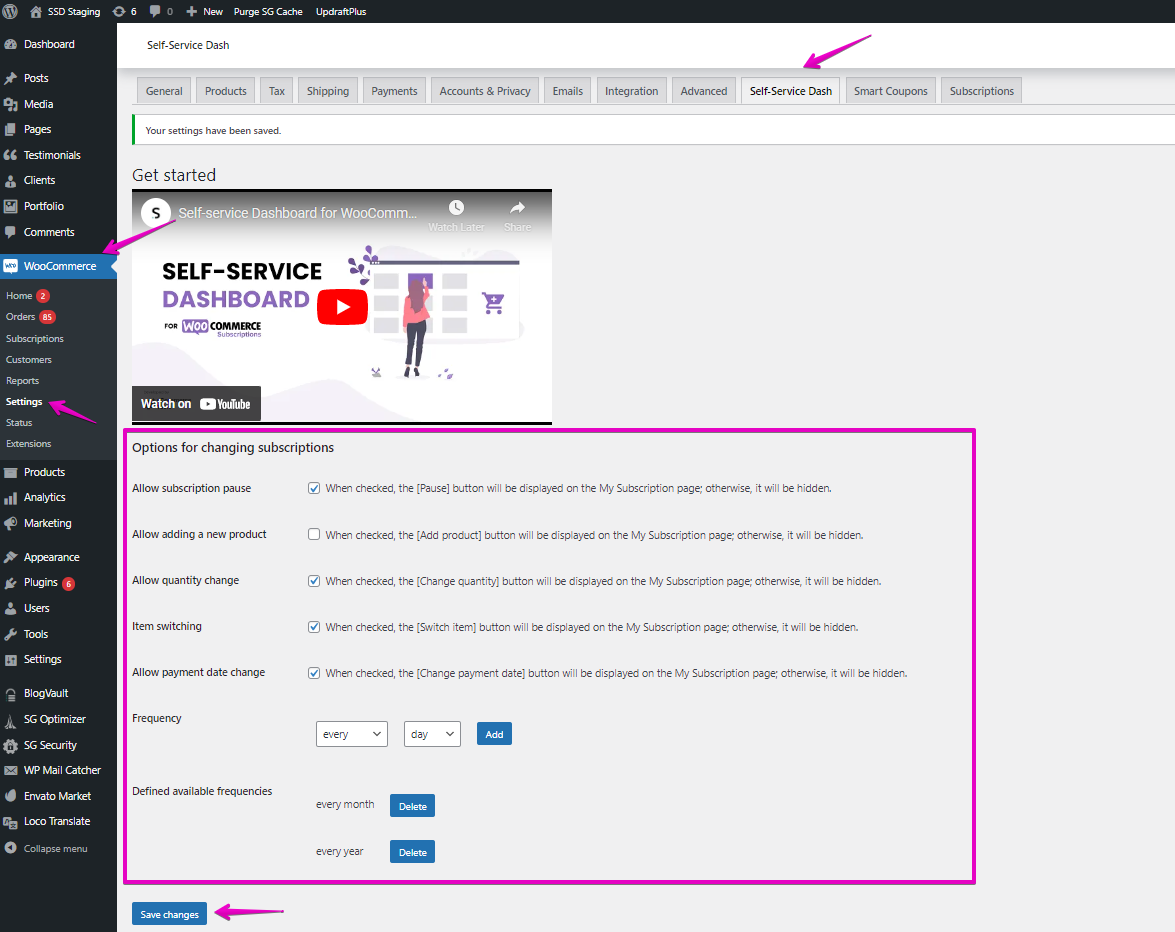Screen dimensions: 1175x932
Task: Open the comments bubble icon in the admin bar
Action: pyautogui.click(x=155, y=11)
